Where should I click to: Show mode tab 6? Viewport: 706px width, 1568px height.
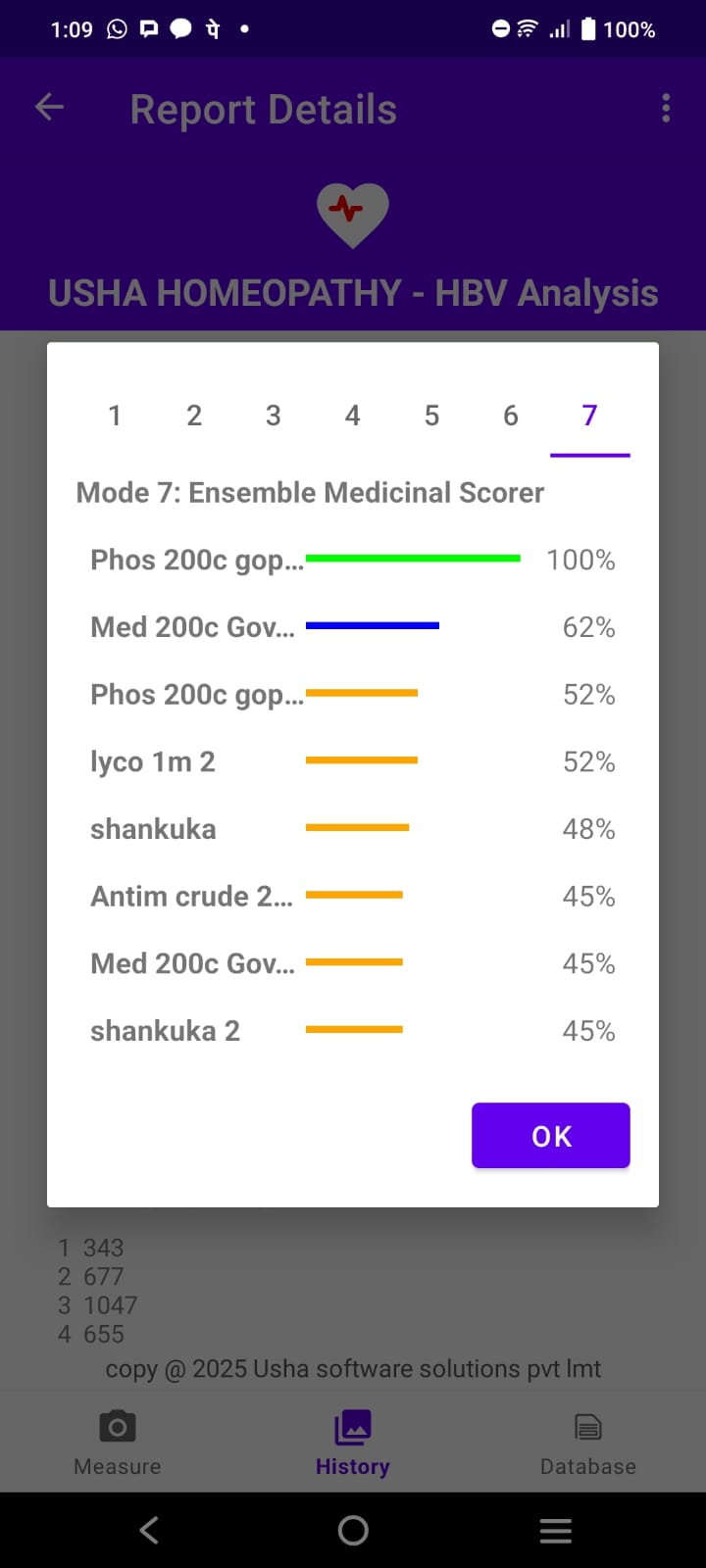[x=511, y=416]
